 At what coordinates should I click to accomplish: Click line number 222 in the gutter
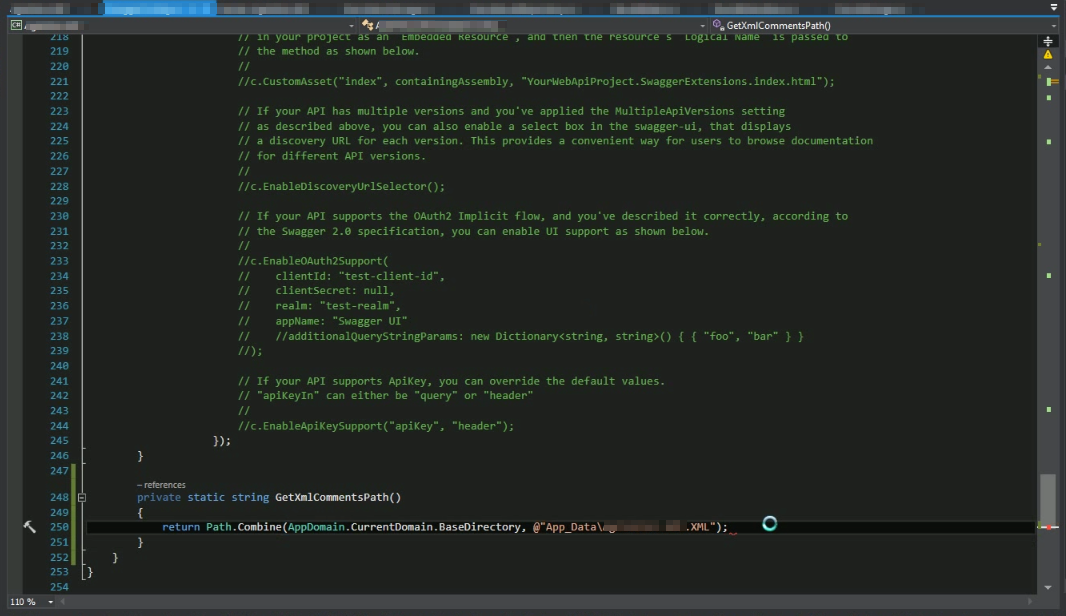click(x=59, y=97)
